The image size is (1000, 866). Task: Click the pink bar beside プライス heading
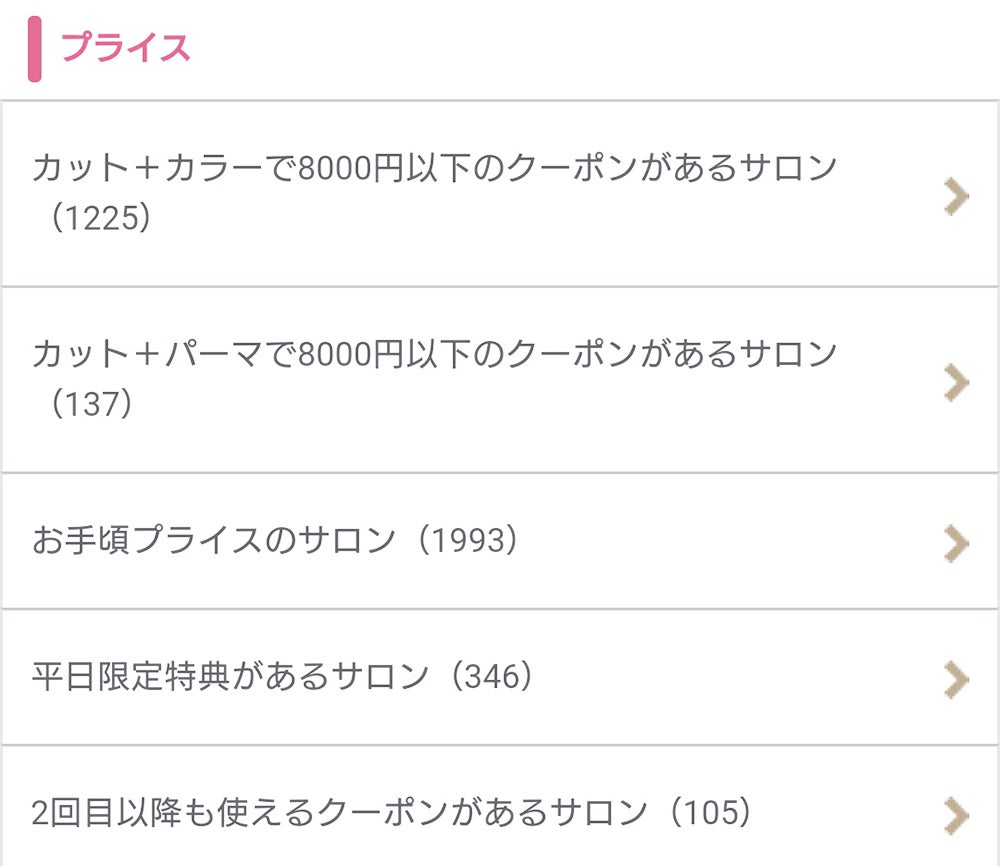tap(35, 48)
